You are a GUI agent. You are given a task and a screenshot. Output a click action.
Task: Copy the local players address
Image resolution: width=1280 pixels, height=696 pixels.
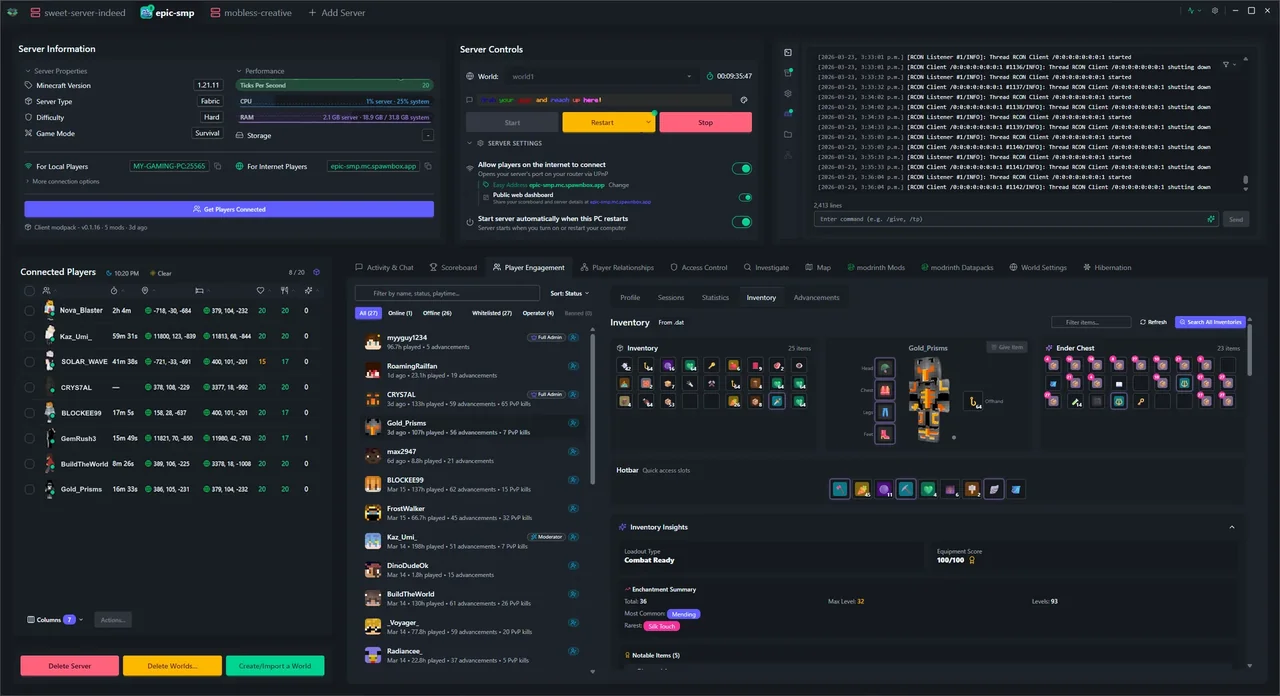[217, 166]
